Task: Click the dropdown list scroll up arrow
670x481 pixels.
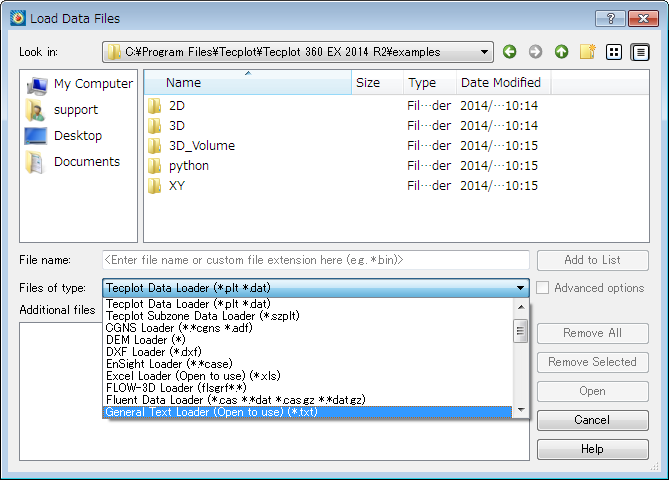Action: (520, 307)
